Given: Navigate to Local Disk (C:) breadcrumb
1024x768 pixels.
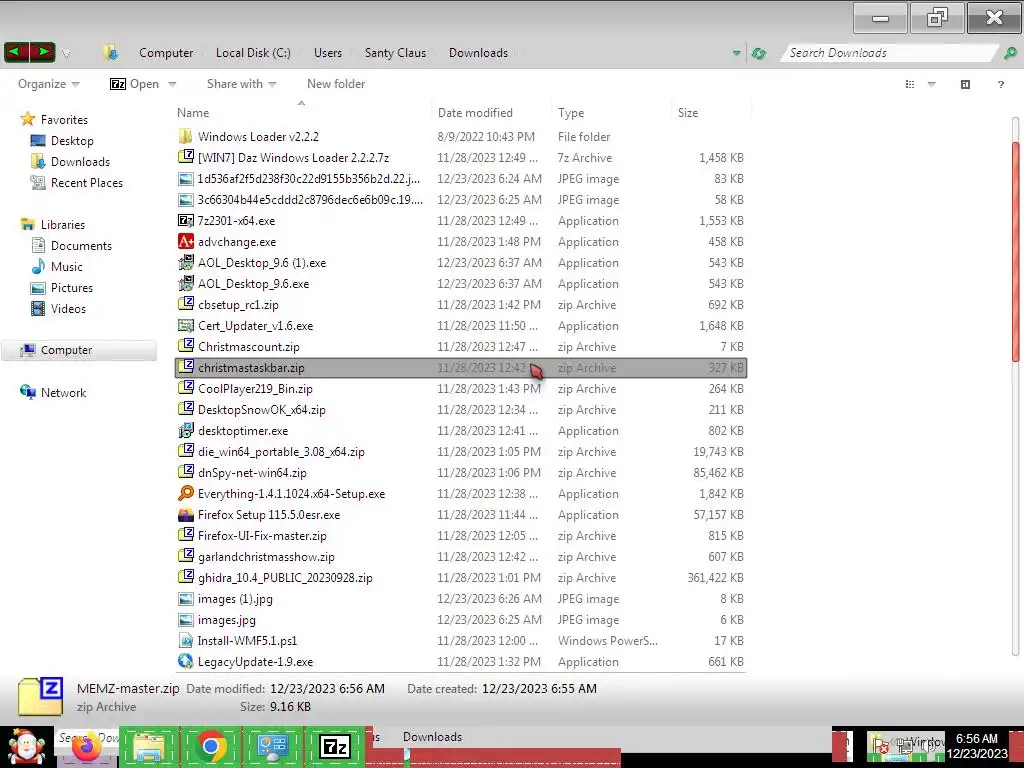Looking at the screenshot, I should tap(253, 53).
